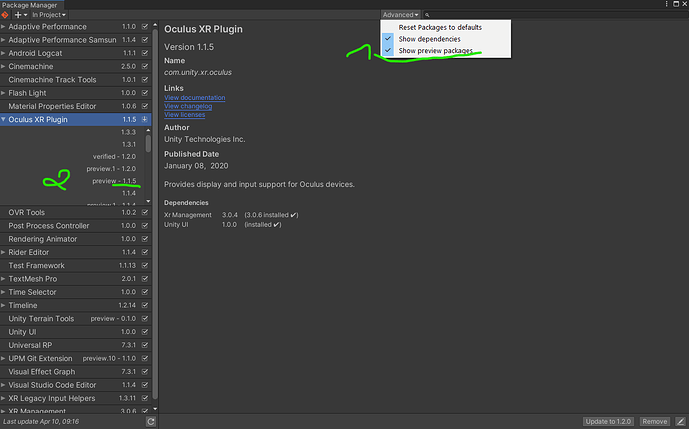Click the installed checkmark for Universal RP
The height and width of the screenshot is (429, 689).
145,345
